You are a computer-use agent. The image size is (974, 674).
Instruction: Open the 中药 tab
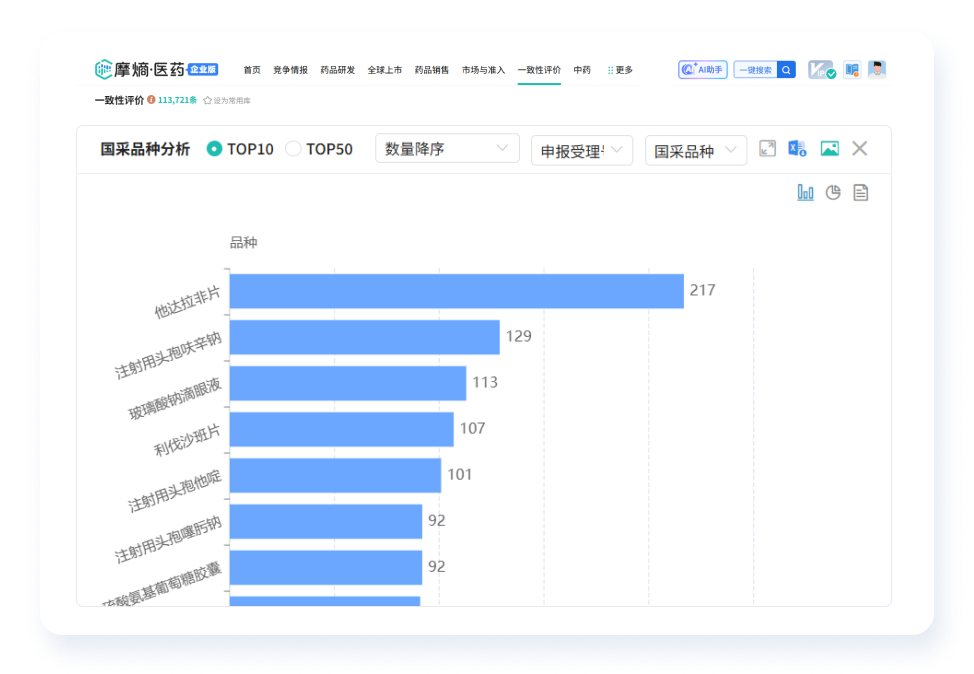(x=583, y=70)
